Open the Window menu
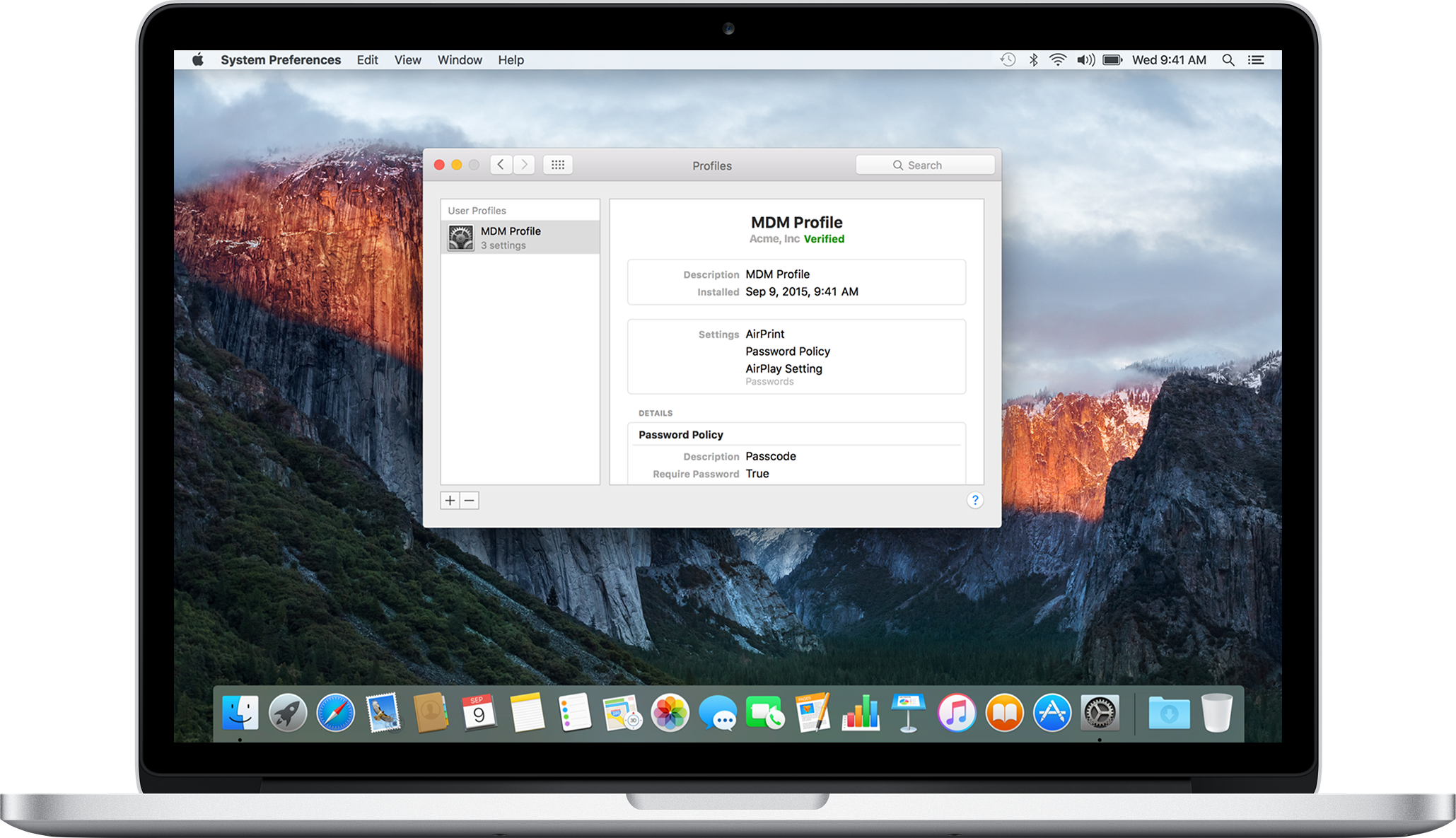The width and height of the screenshot is (1456, 838). 460,60
